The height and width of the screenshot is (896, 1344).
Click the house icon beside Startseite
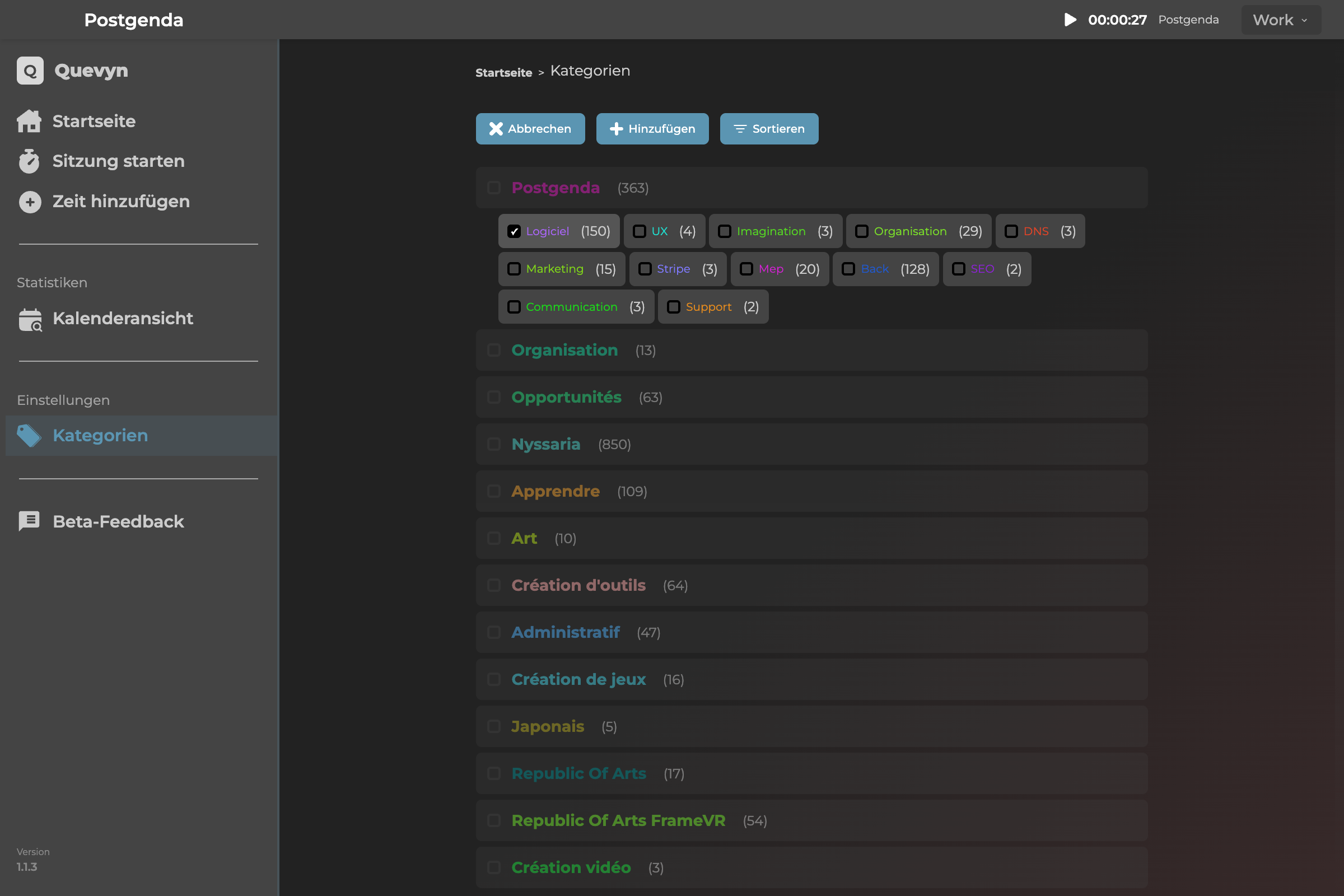29,121
